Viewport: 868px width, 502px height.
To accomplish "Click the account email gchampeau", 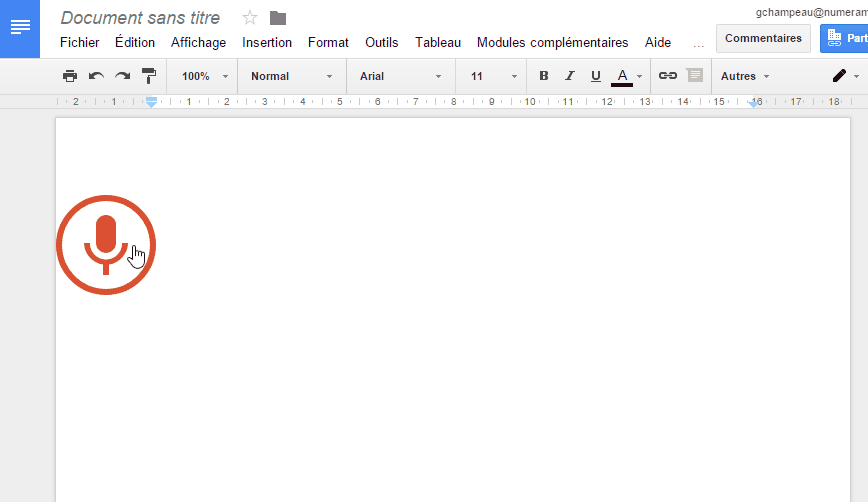I will [x=812, y=12].
